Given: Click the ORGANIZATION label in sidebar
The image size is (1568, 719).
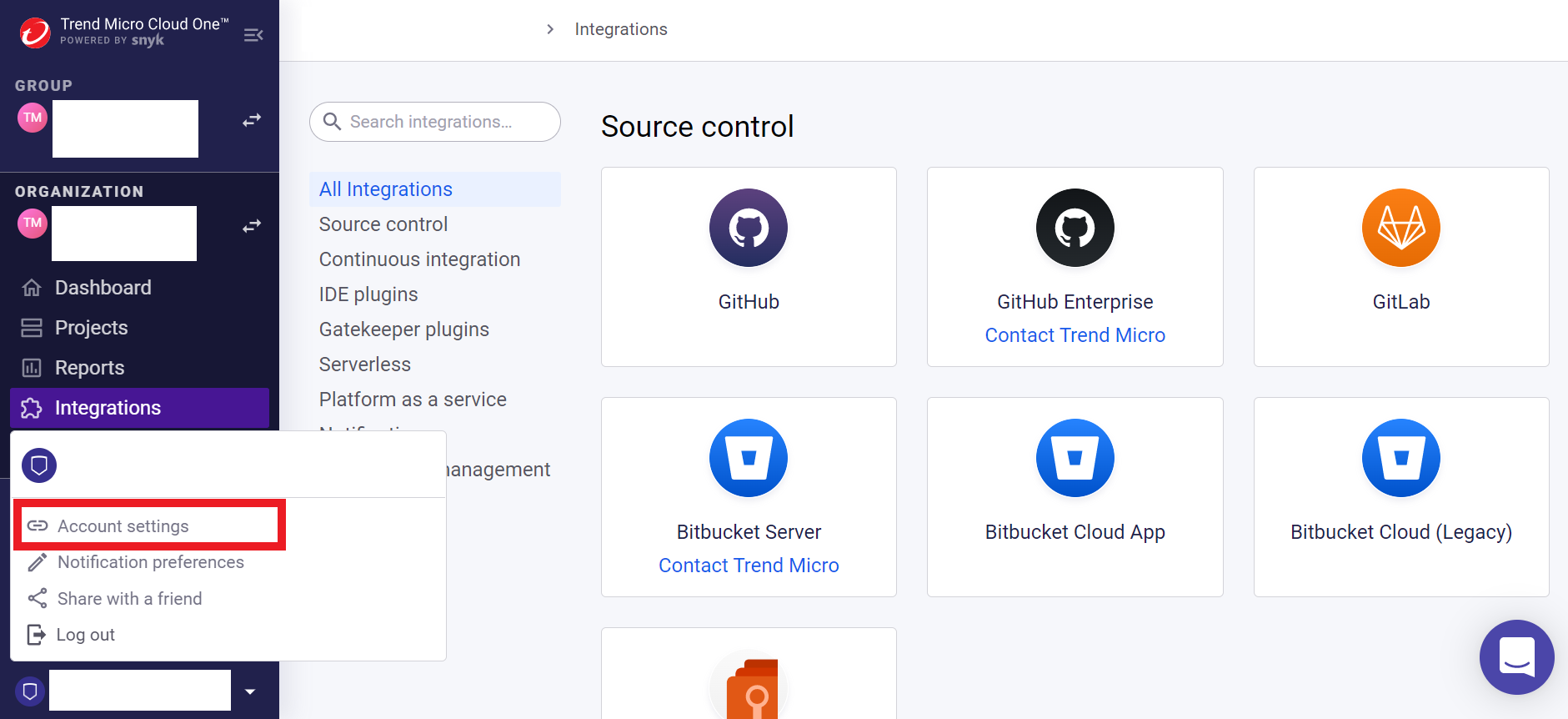Looking at the screenshot, I should (x=79, y=192).
